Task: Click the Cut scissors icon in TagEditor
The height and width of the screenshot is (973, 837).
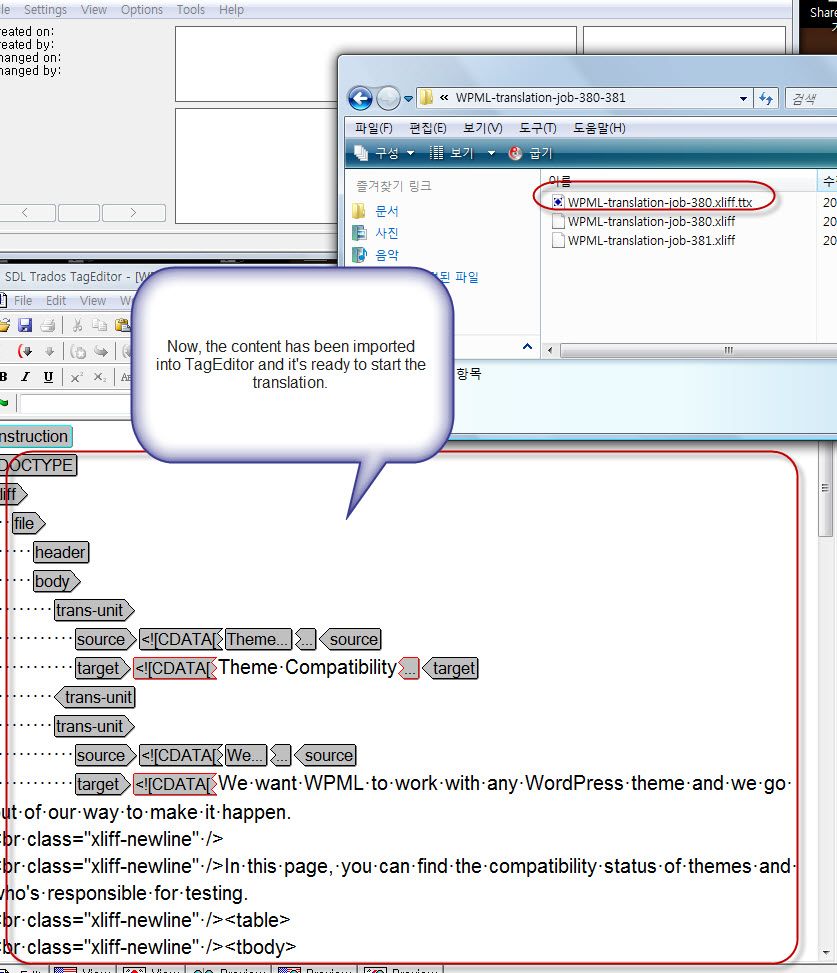Action: [x=78, y=325]
